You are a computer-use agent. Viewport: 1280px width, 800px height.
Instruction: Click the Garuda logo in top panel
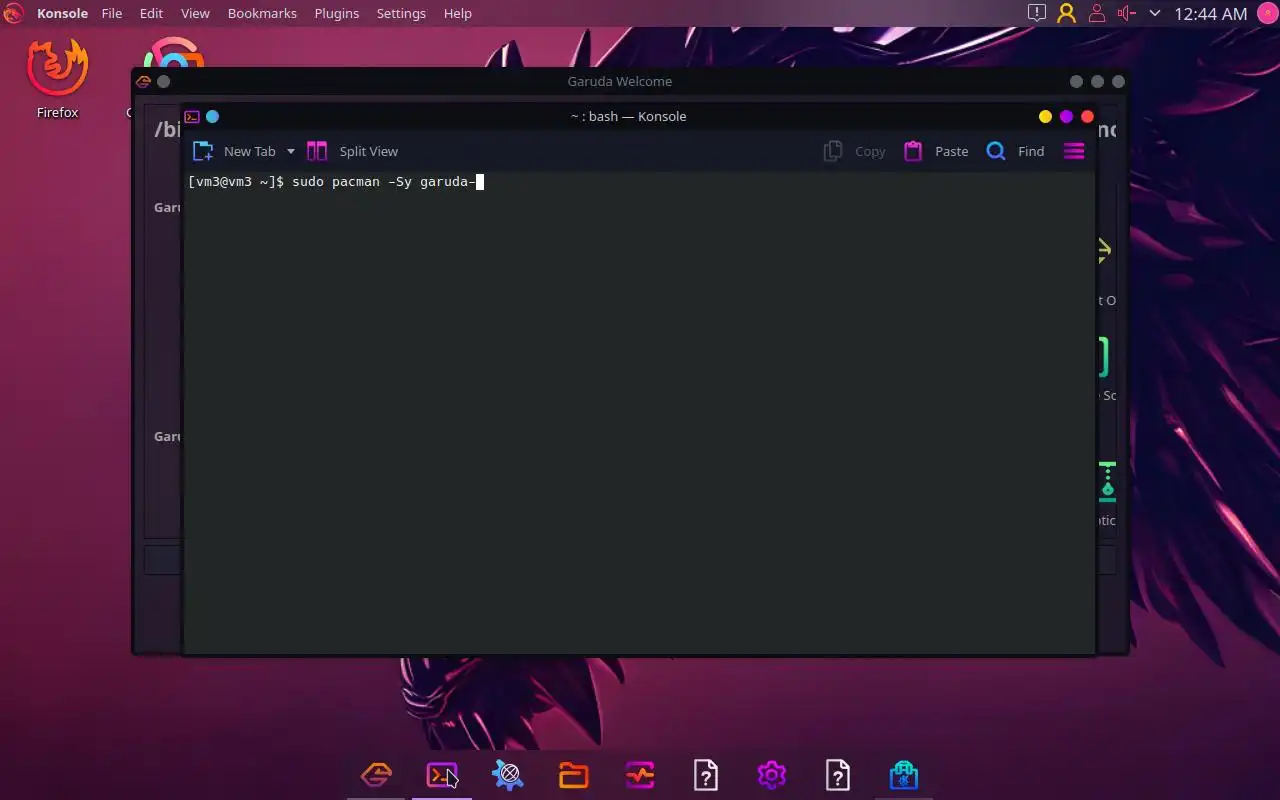pos(14,13)
